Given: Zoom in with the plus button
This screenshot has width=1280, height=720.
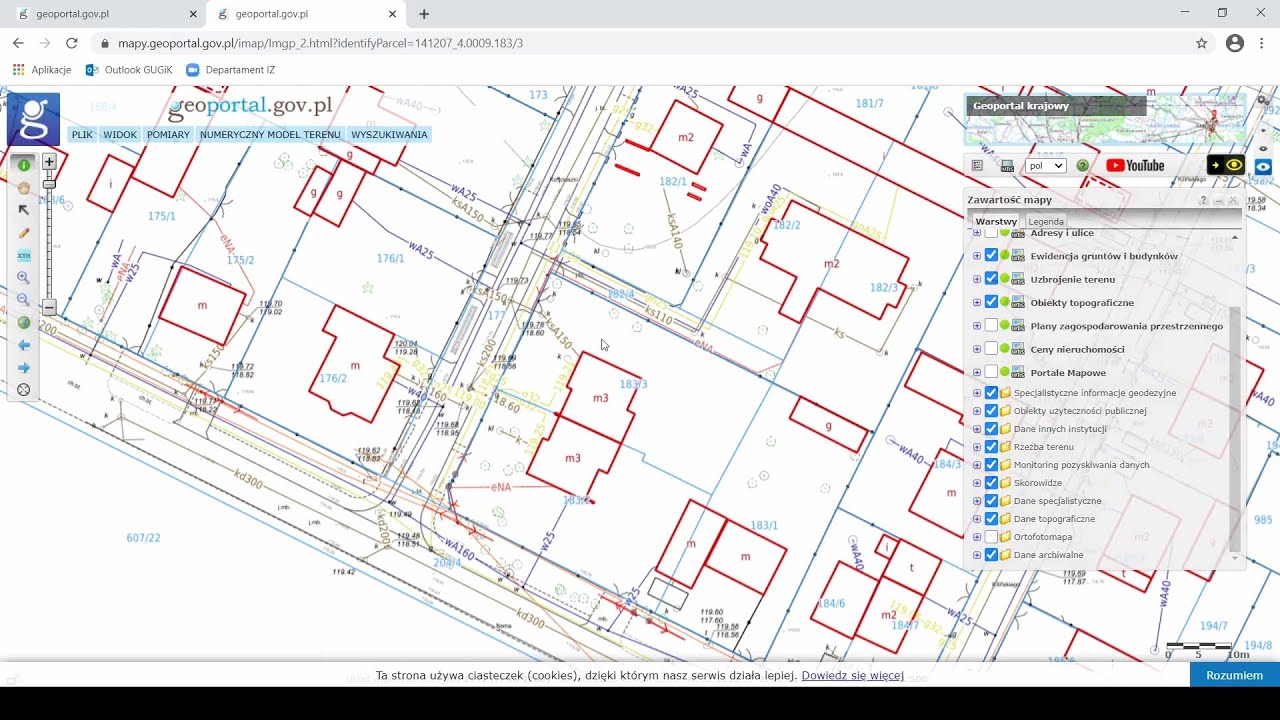Looking at the screenshot, I should (x=49, y=161).
